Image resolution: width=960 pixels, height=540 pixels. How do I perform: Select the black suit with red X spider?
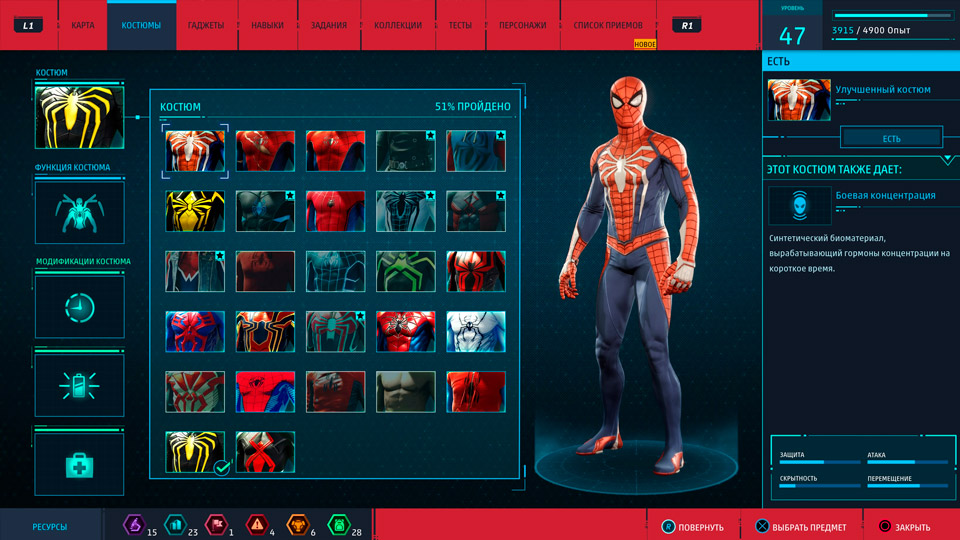point(265,452)
